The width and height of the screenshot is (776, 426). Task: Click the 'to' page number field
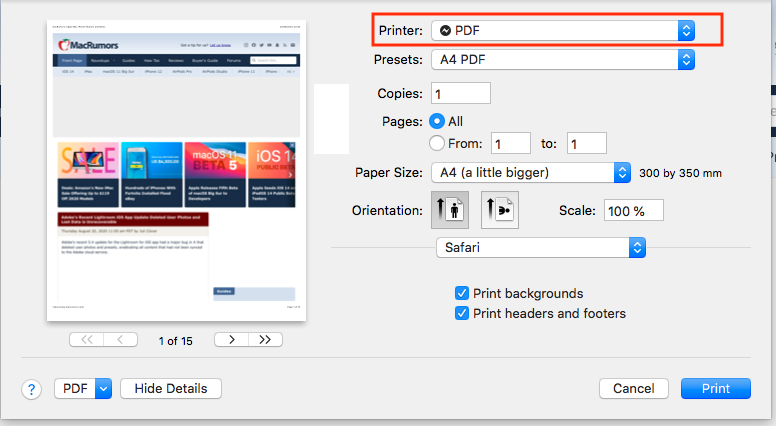tap(586, 143)
